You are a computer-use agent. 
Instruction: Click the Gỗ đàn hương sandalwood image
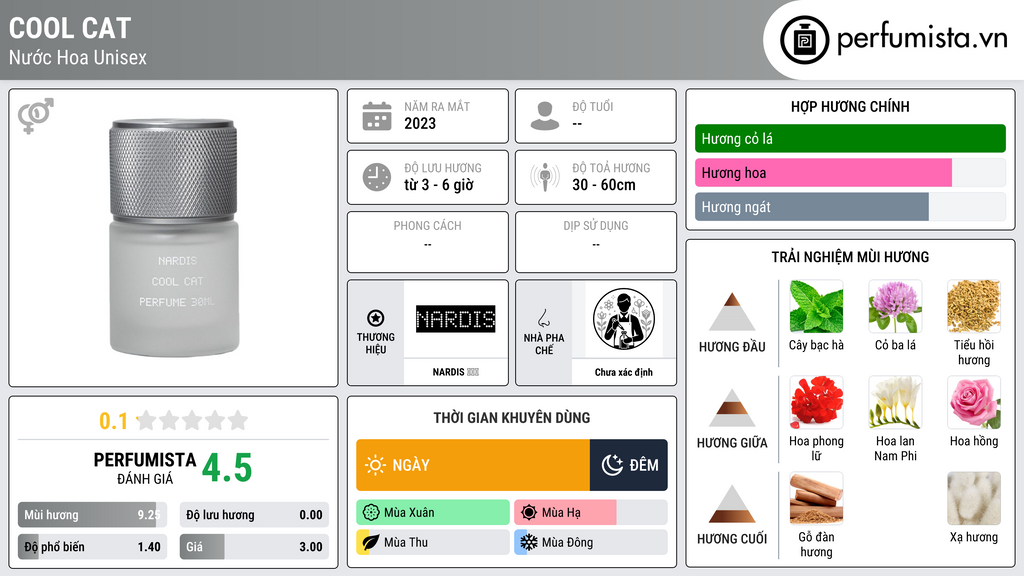816,499
